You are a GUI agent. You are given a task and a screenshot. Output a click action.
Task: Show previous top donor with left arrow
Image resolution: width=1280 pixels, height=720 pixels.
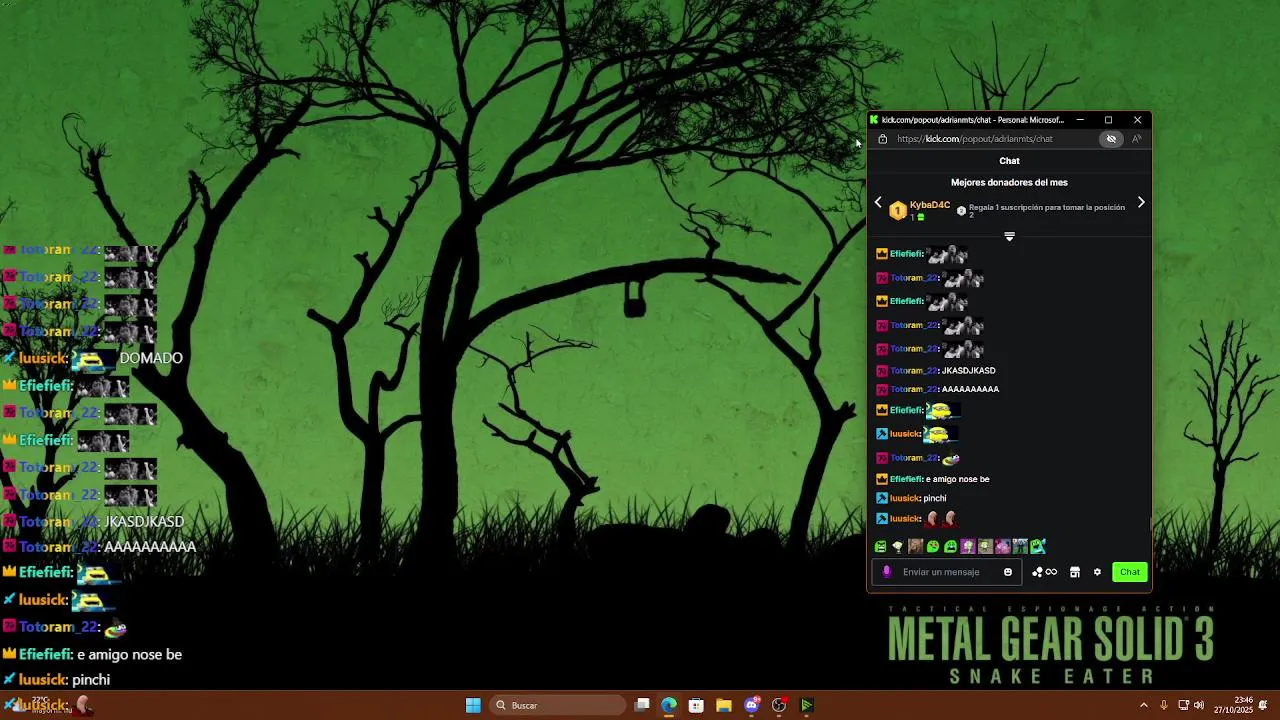point(878,202)
